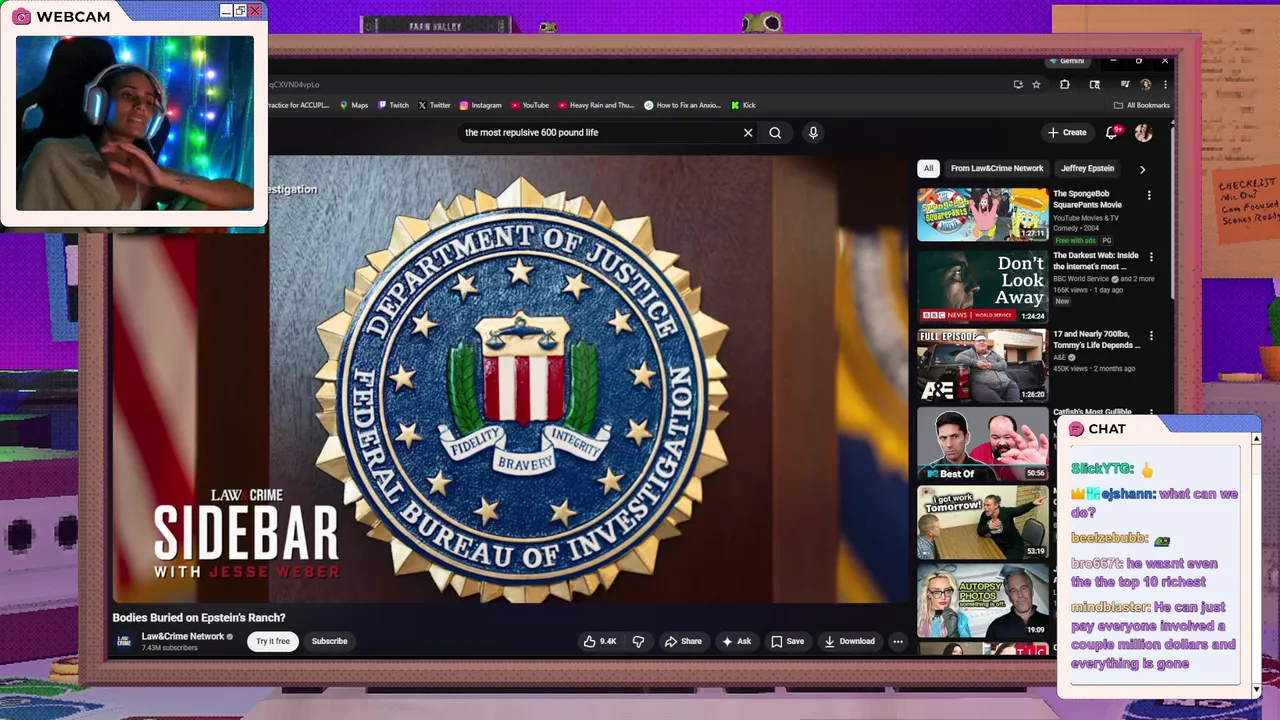Bookmark this page with the star icon
This screenshot has height=720, width=1280.
point(1036,85)
